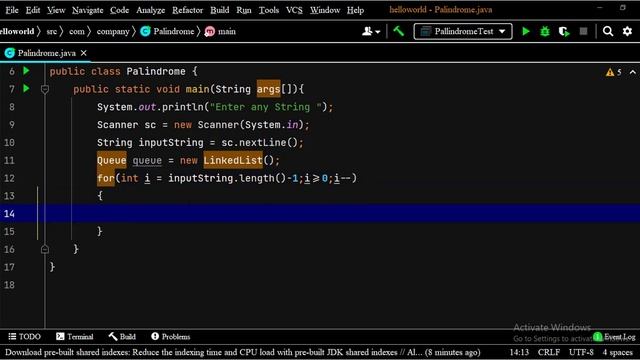Viewport: 640px width, 360px height.
Task: Open the Run menu
Action: pos(244,10)
